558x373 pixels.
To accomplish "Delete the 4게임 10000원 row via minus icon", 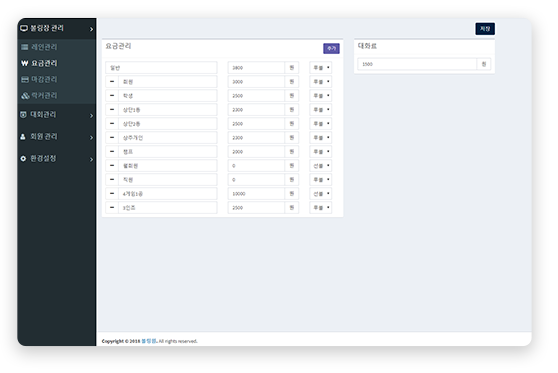I will (112, 194).
